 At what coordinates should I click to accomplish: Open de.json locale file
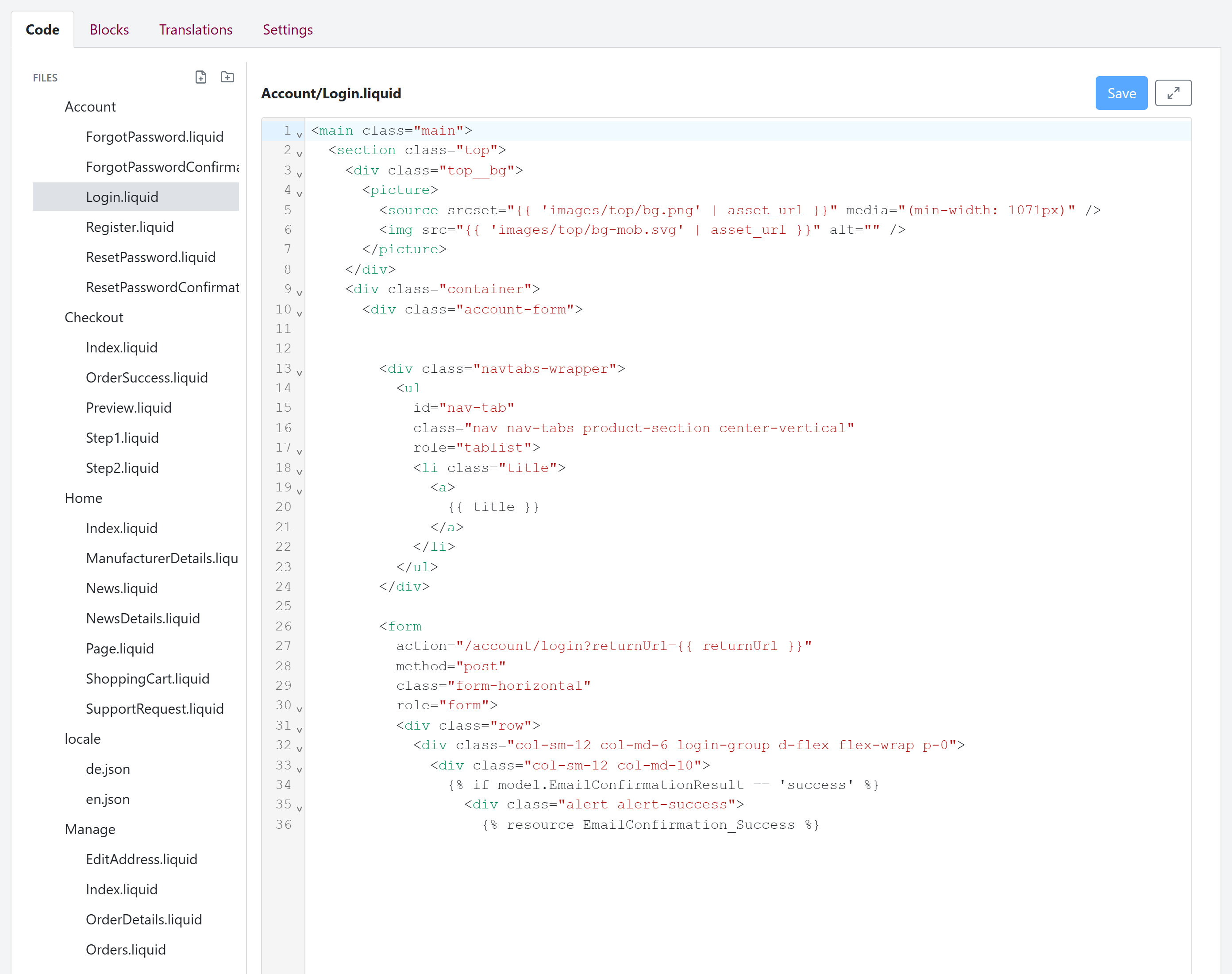[x=108, y=769]
